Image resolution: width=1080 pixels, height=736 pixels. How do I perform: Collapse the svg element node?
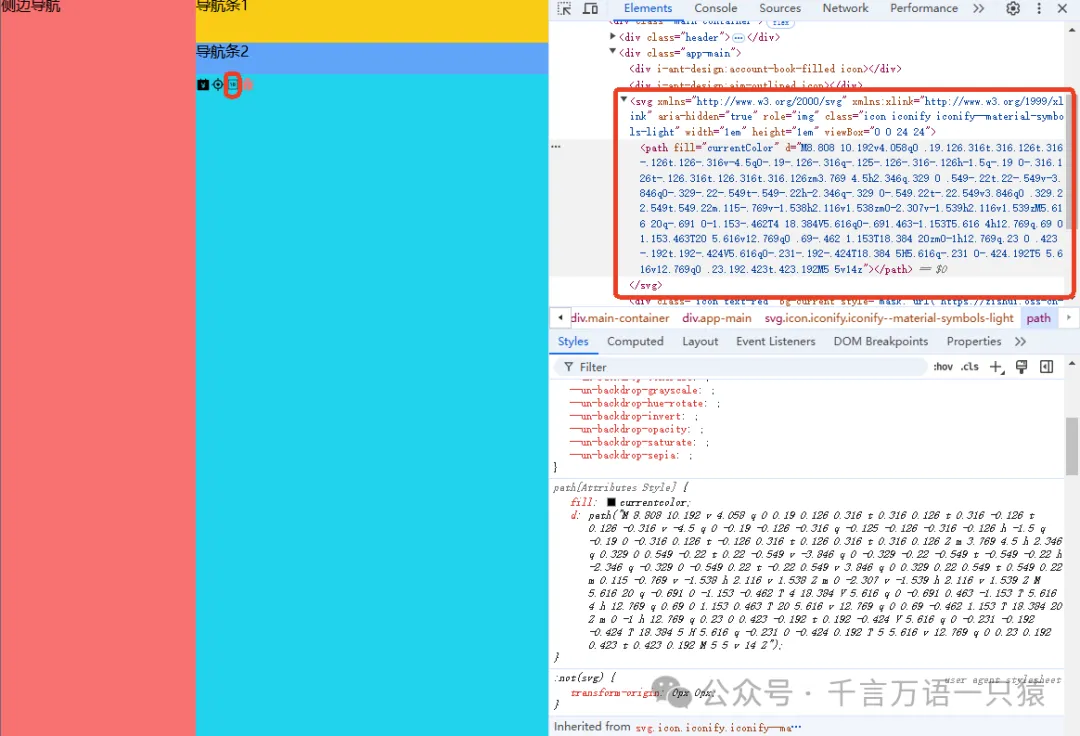click(623, 100)
